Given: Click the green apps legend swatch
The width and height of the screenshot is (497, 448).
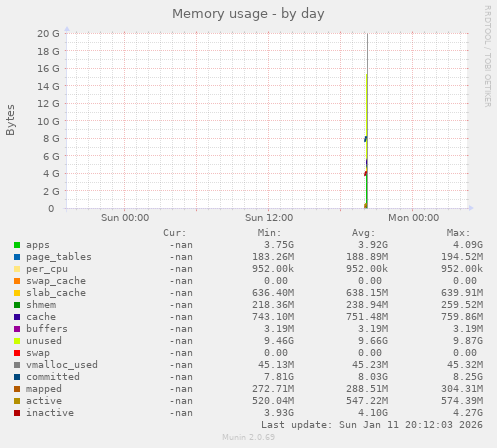Looking at the screenshot, I should 17,245.
